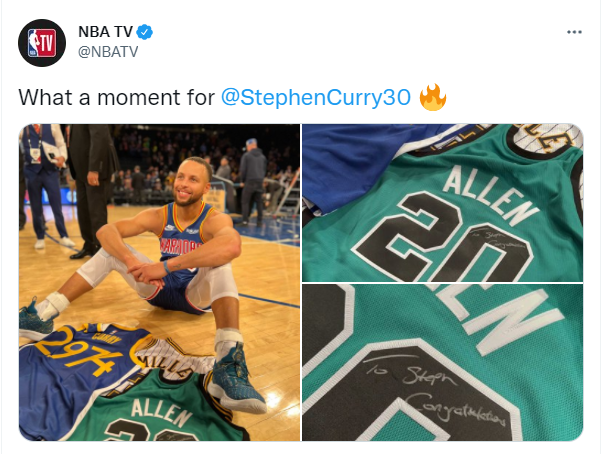Follow the @StephenCurry30 mention link
The height and width of the screenshot is (454, 602).
point(316,97)
